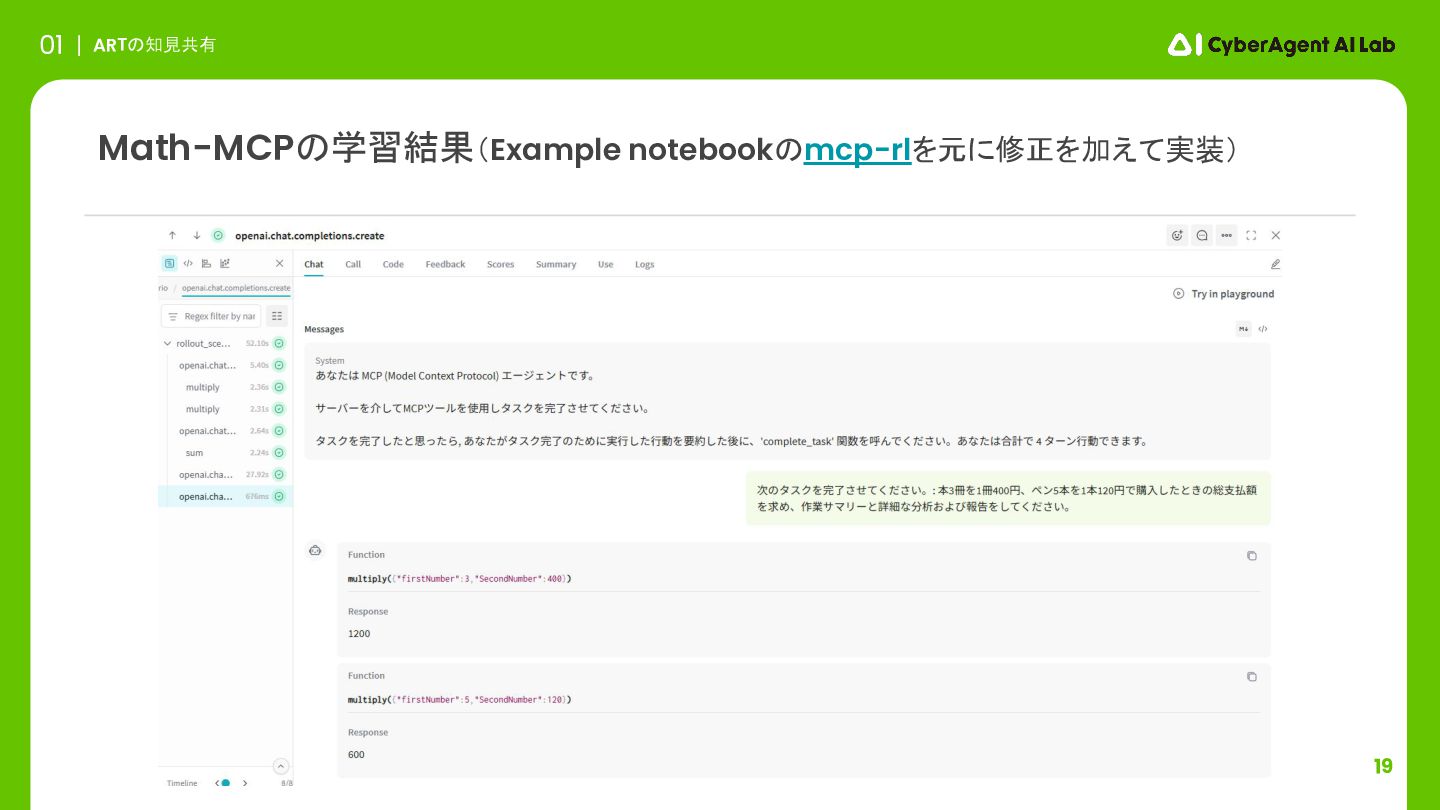The image size is (1440, 810).
Task: Click the assistant robot avatar icon
Action: 316,550
